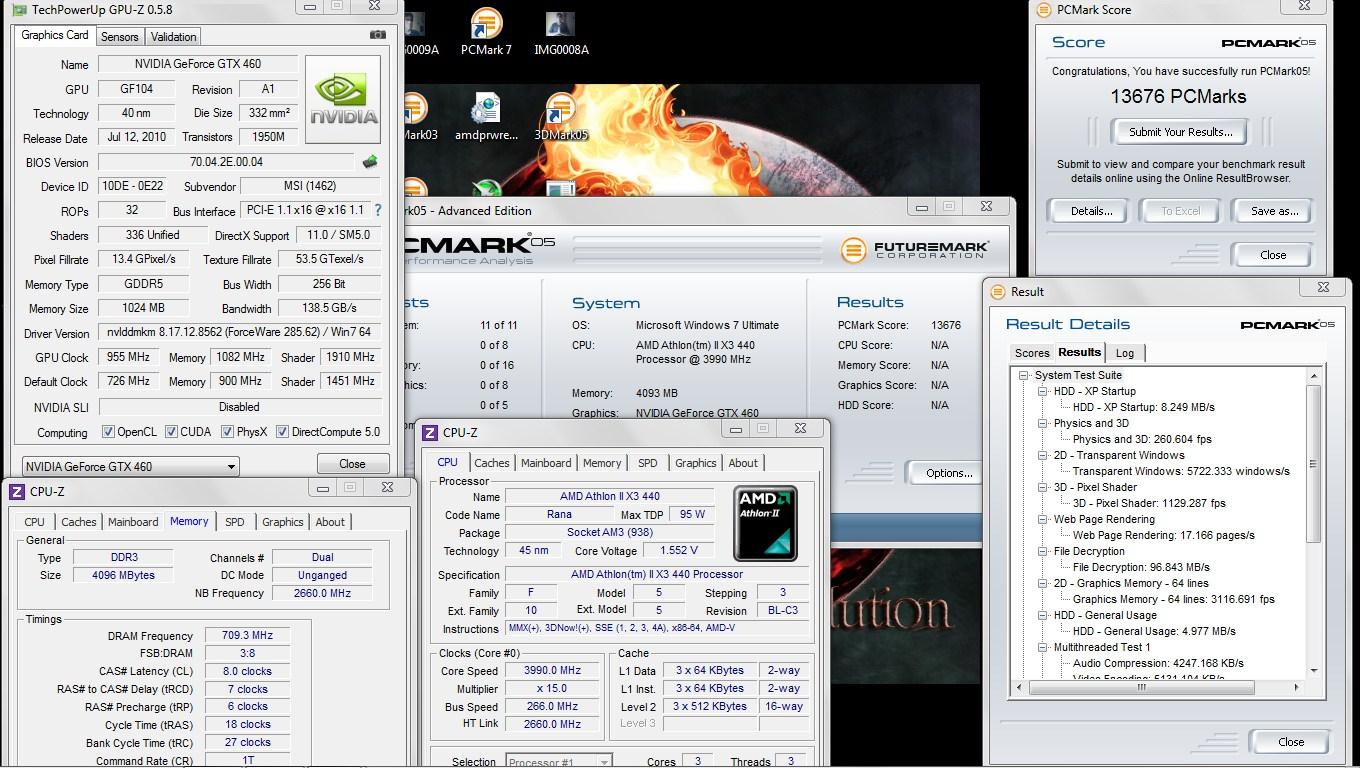Screen dimensions: 1360x768
Task: Click the Core Speed 3990.0 MHz value
Action: point(553,671)
